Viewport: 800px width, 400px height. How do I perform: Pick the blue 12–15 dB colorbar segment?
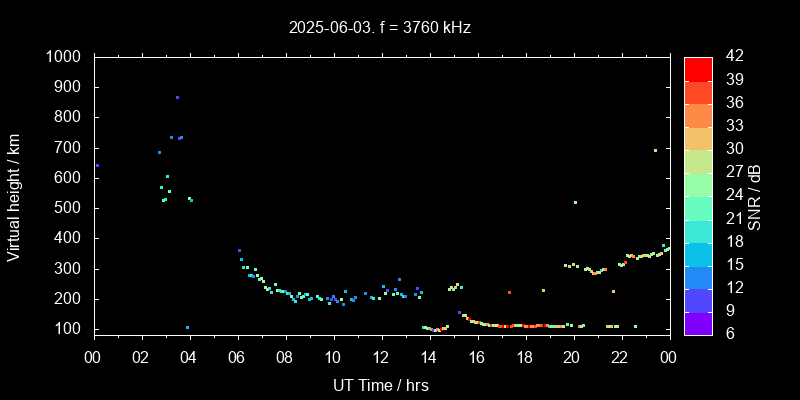coord(698,276)
